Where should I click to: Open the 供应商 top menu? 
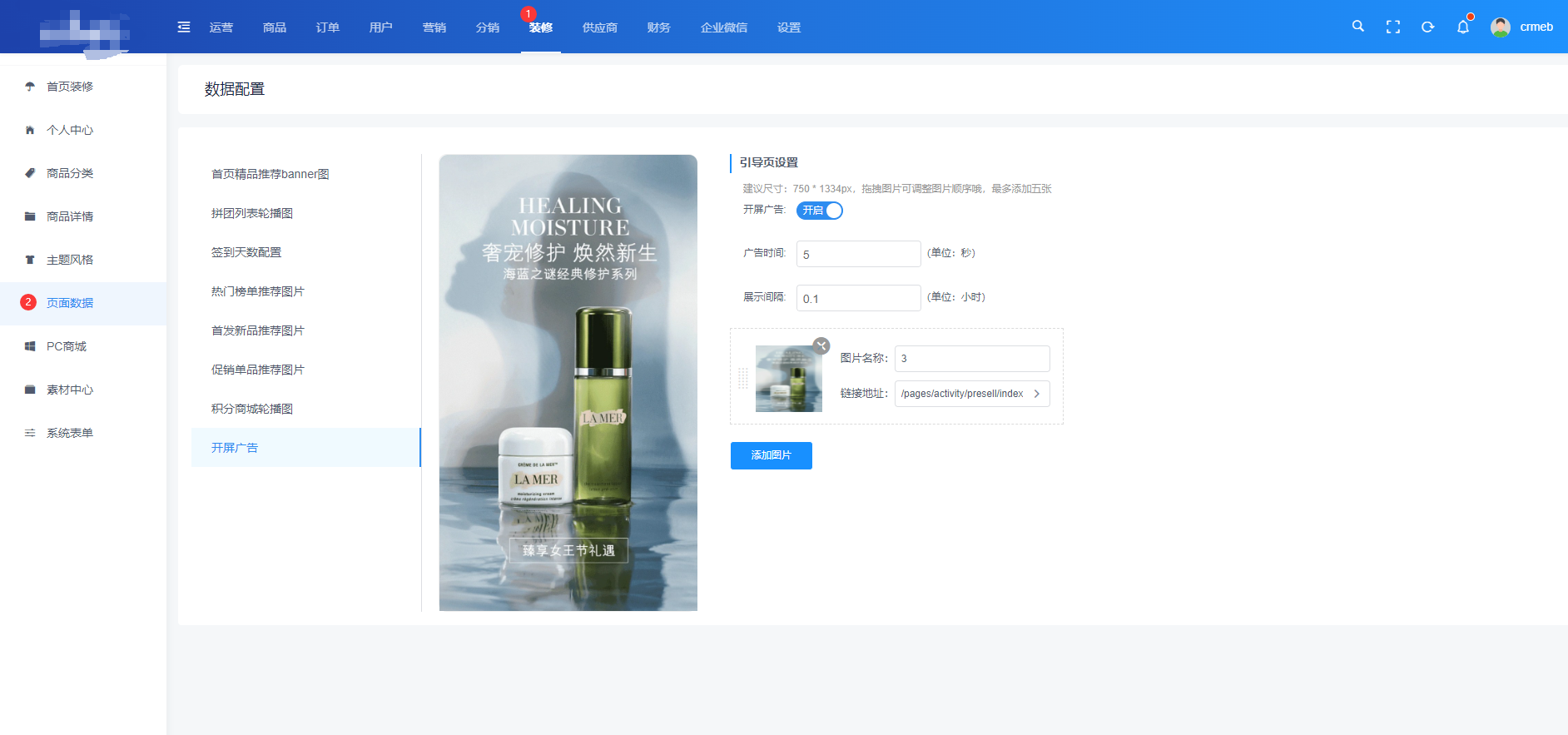600,27
